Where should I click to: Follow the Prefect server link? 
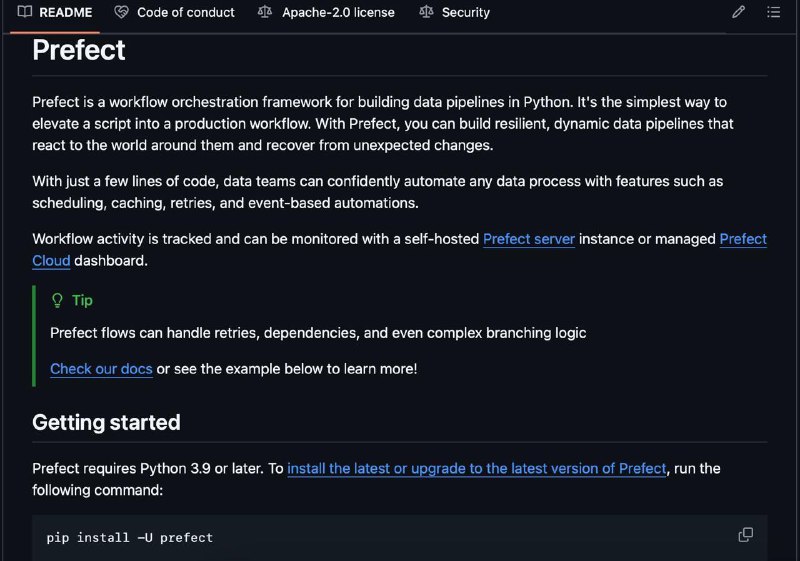pos(529,239)
